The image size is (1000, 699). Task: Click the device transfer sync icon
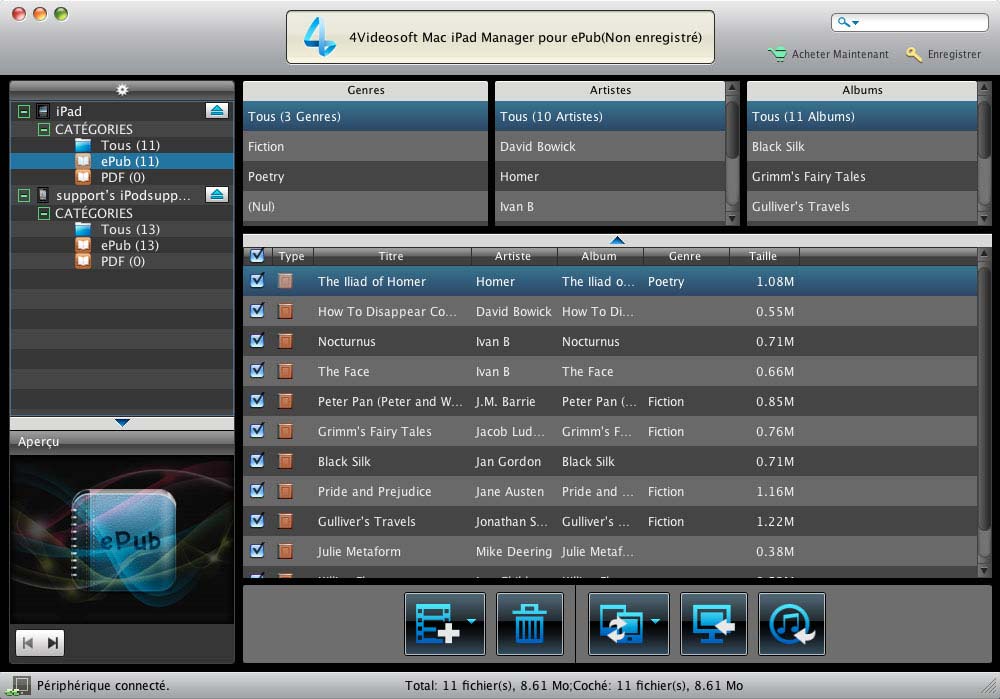pyautogui.click(x=622, y=624)
